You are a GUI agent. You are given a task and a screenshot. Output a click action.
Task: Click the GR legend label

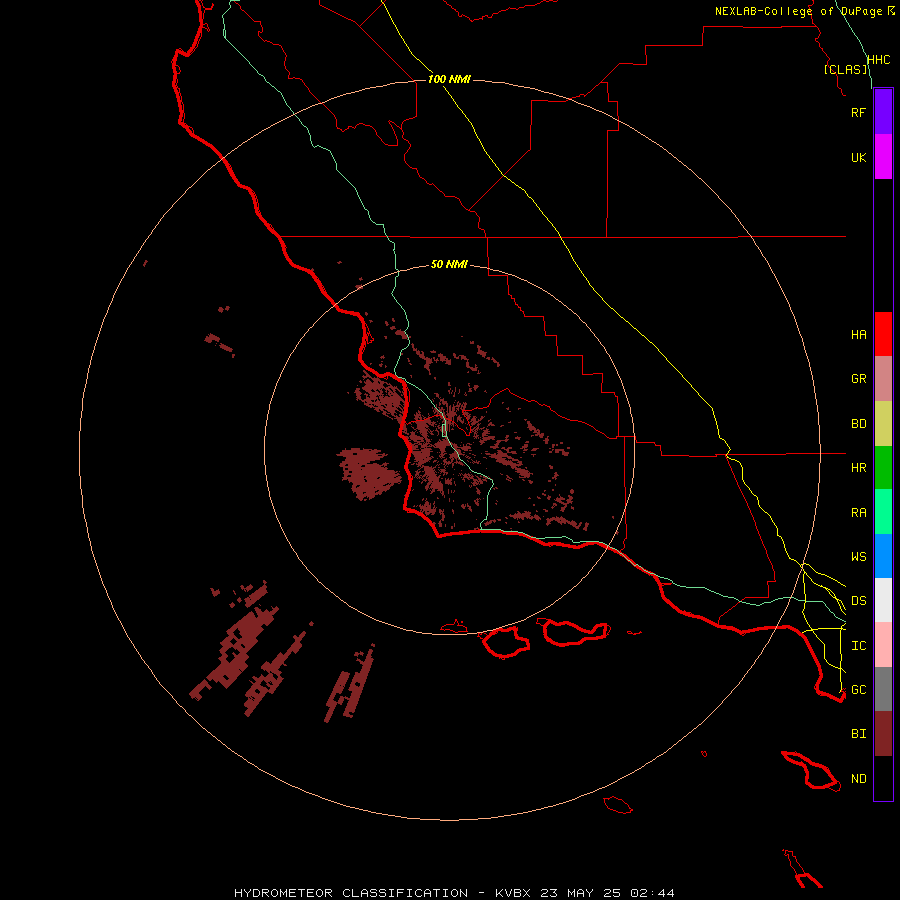(858, 379)
